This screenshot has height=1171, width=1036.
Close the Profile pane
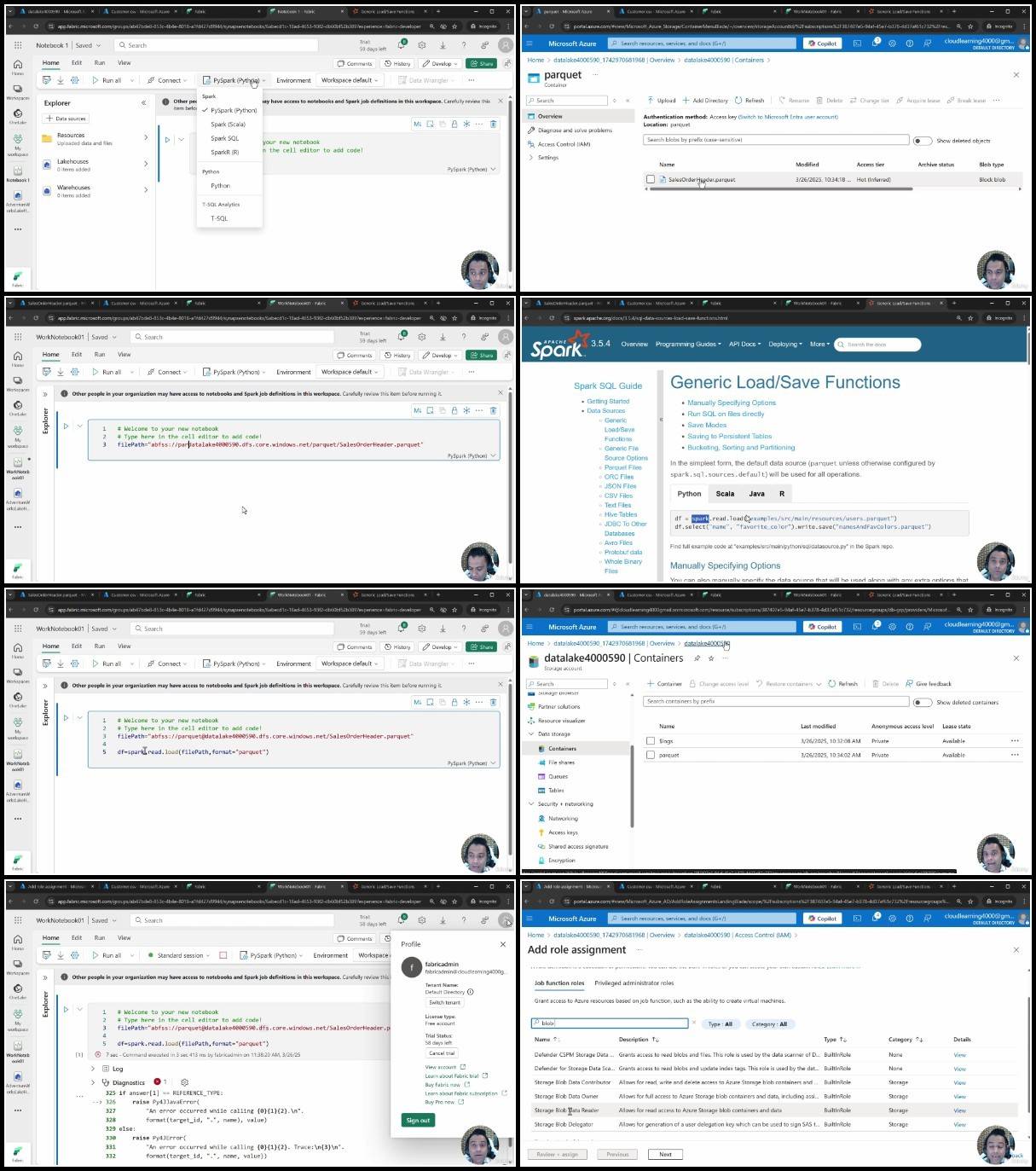click(x=503, y=944)
